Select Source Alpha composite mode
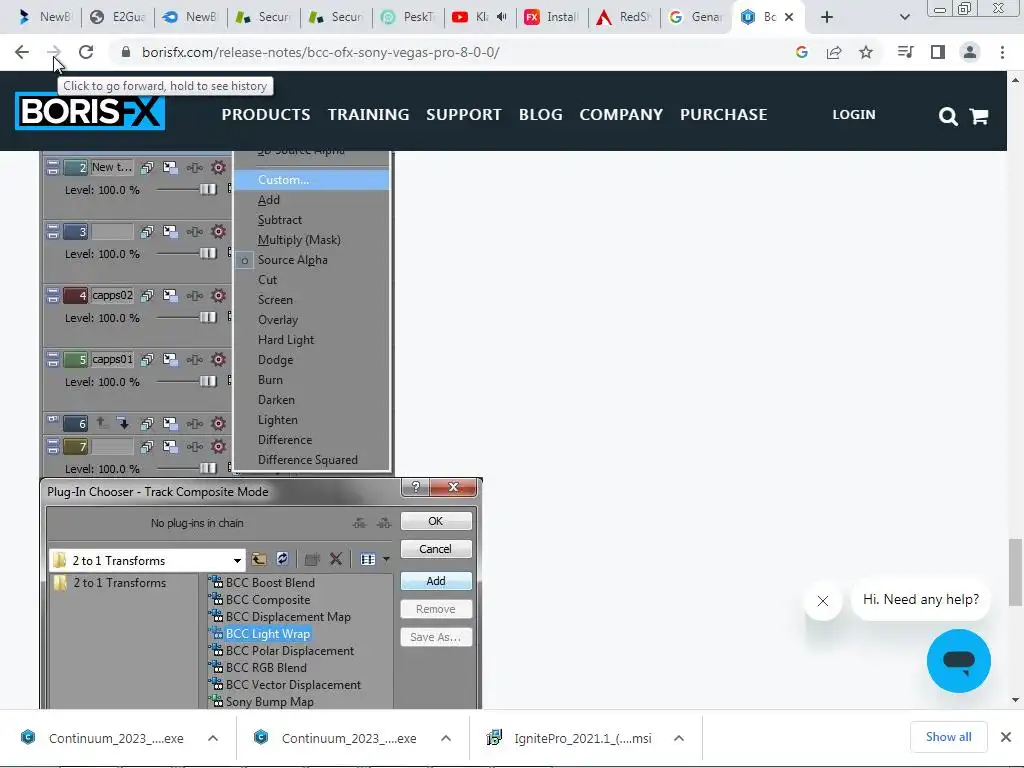Screen dimensions: 1024x768 tap(293, 260)
